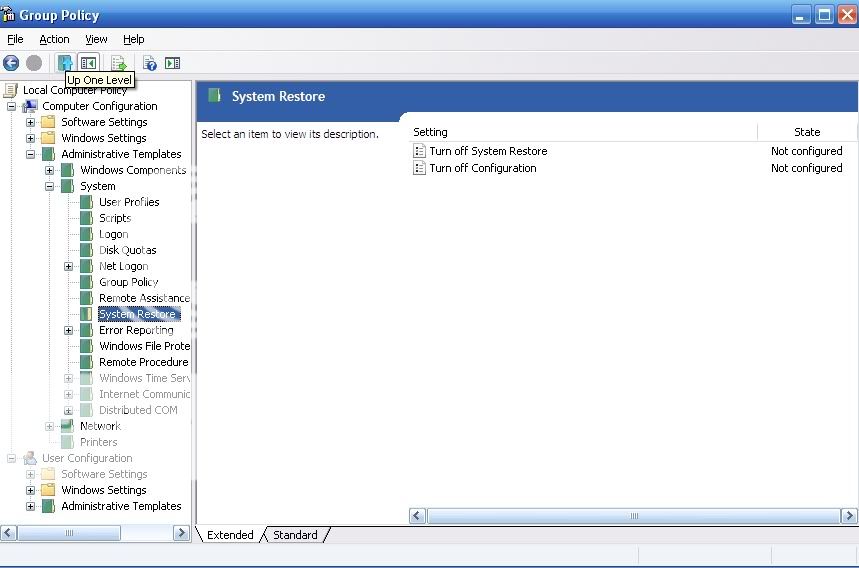Select Internet Communication tree item

tap(145, 394)
